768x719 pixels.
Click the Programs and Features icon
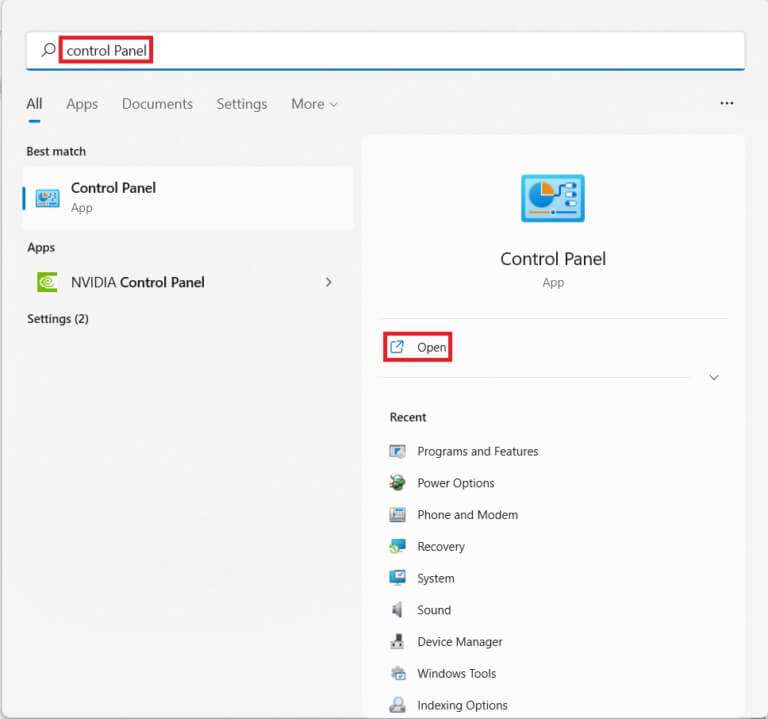click(397, 451)
